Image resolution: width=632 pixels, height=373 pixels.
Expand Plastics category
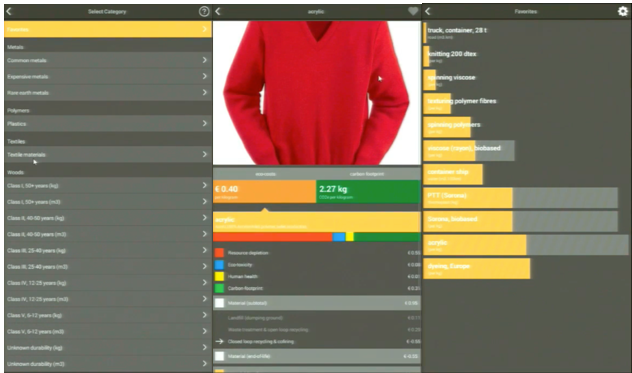108,123
